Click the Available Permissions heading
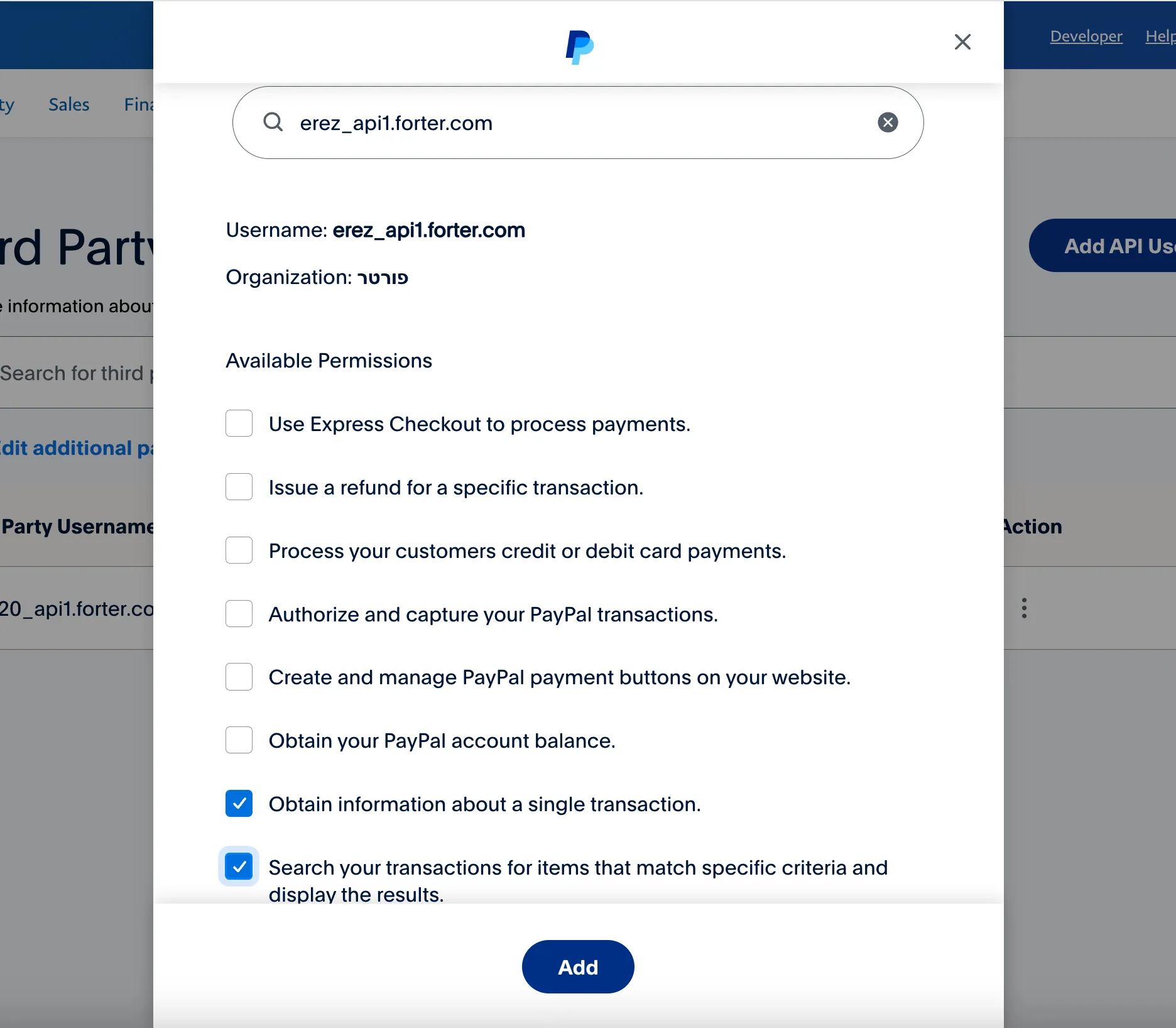 329,361
